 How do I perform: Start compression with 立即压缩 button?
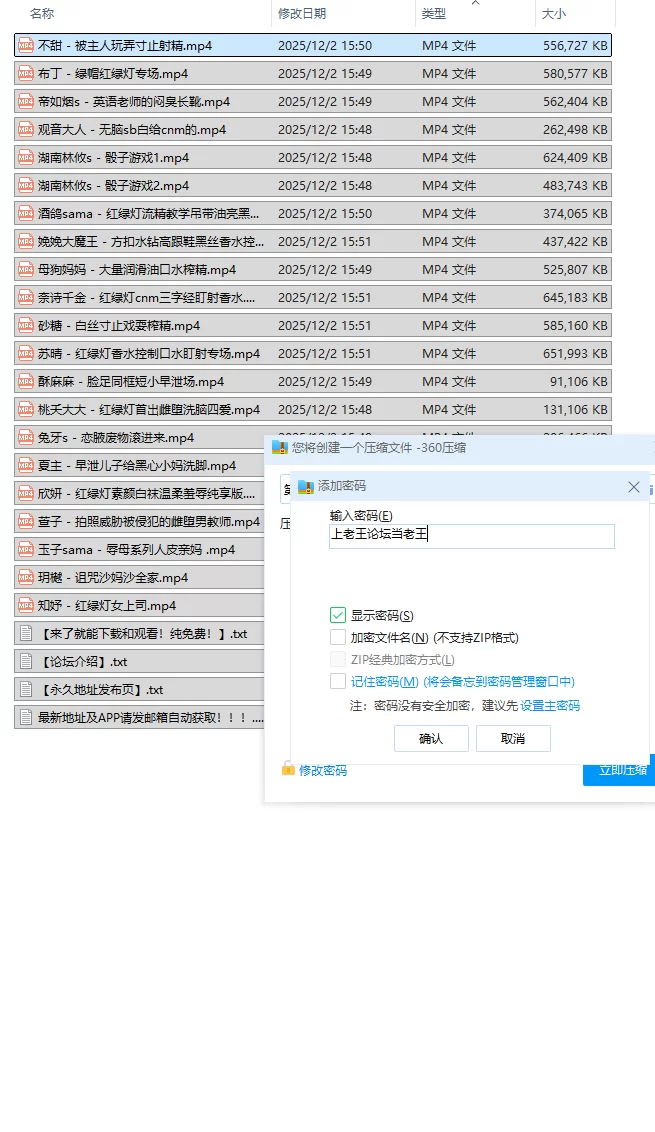pyautogui.click(x=620, y=770)
